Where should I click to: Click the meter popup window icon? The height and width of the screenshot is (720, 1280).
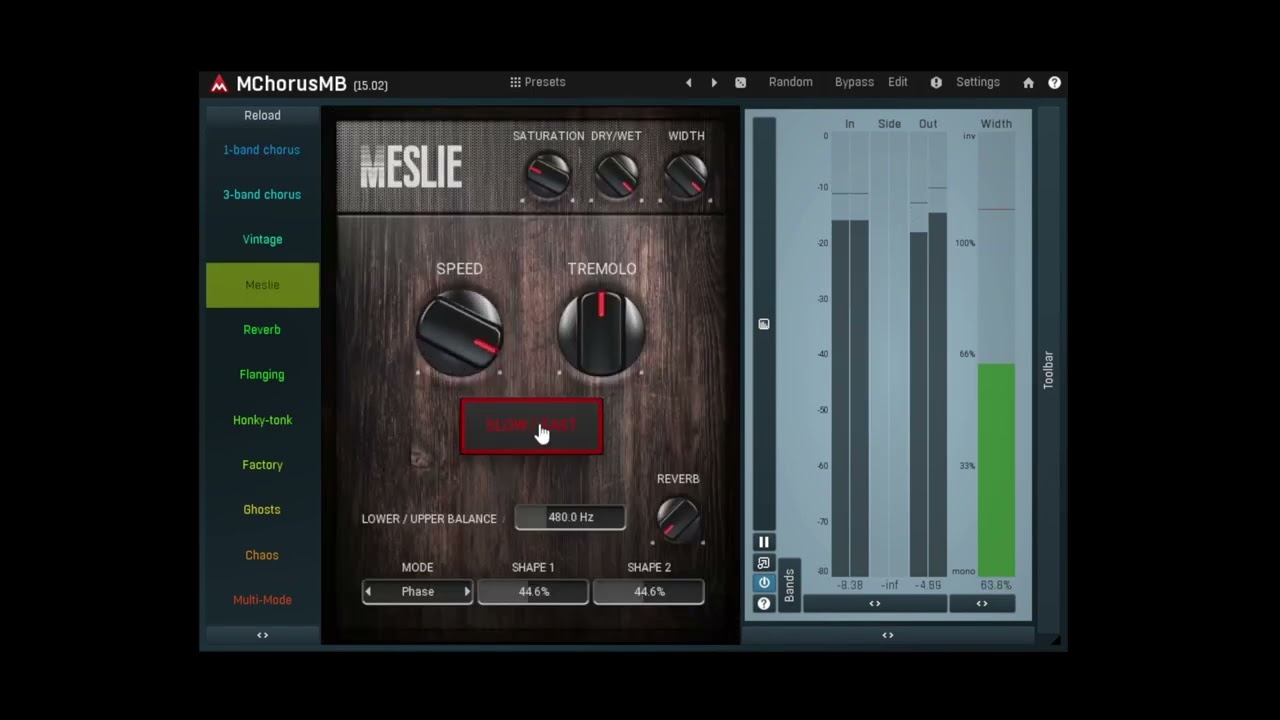point(764,563)
